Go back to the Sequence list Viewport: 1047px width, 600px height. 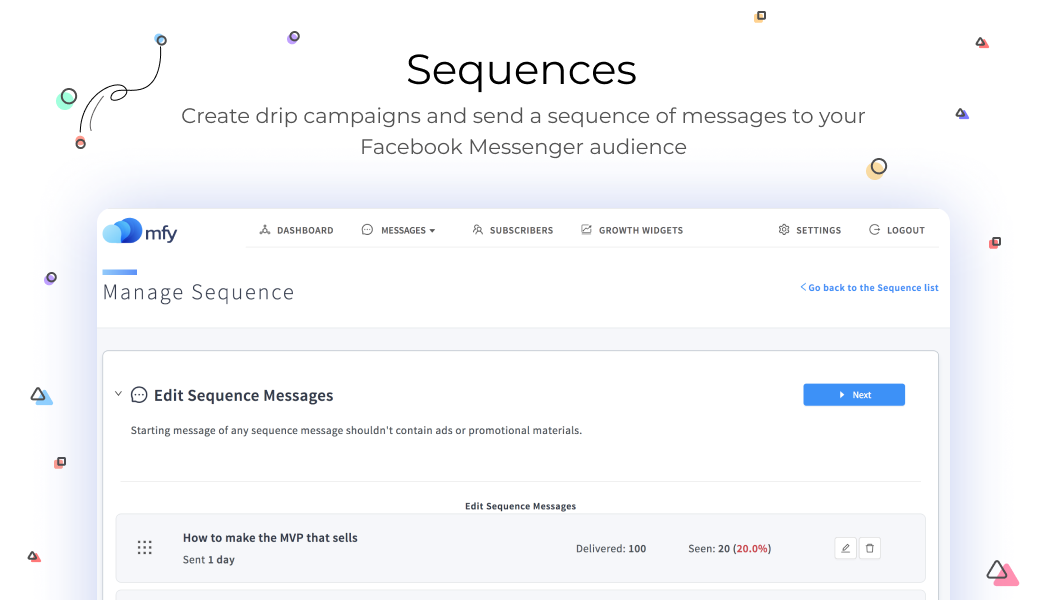coord(869,288)
